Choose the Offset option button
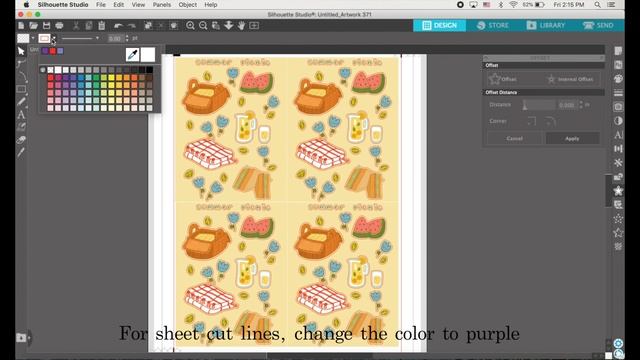This screenshot has width=640, height=360. point(503,79)
